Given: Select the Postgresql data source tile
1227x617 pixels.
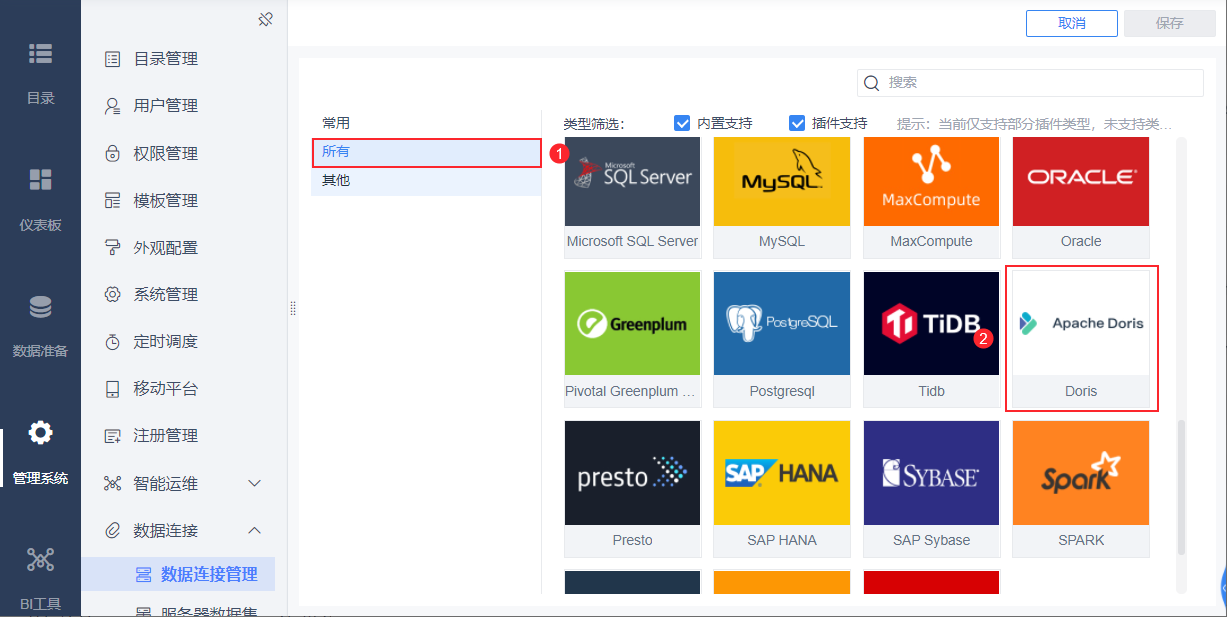Looking at the screenshot, I should (782, 339).
